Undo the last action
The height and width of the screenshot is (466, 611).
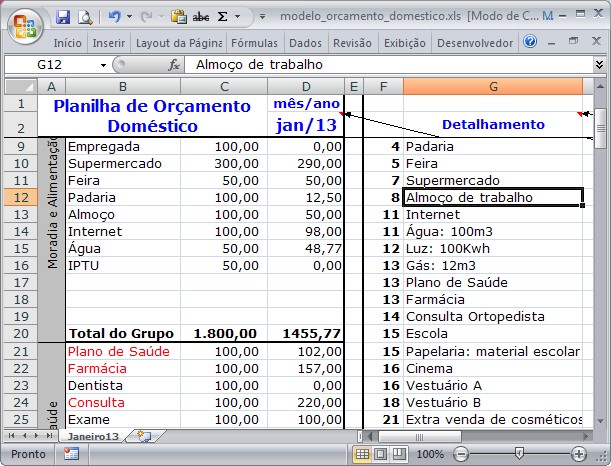pos(115,17)
